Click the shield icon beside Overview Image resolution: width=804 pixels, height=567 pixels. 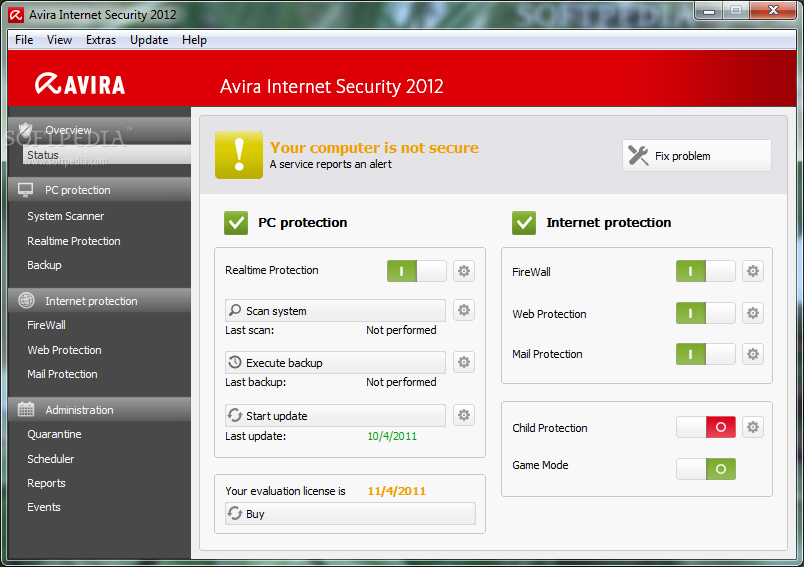point(26,130)
